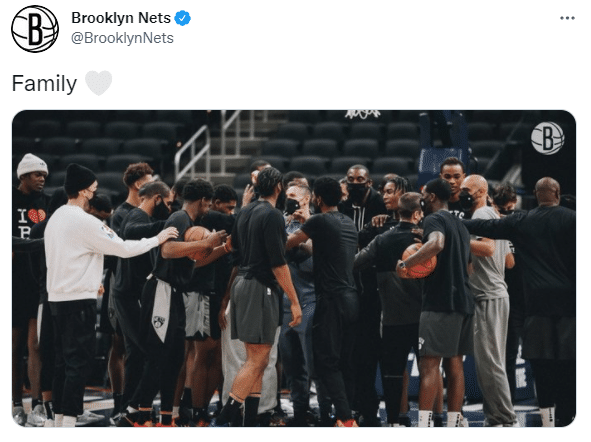Open the tweet's three-dot more menu
Screen dimensions: 591x442
[567, 18]
